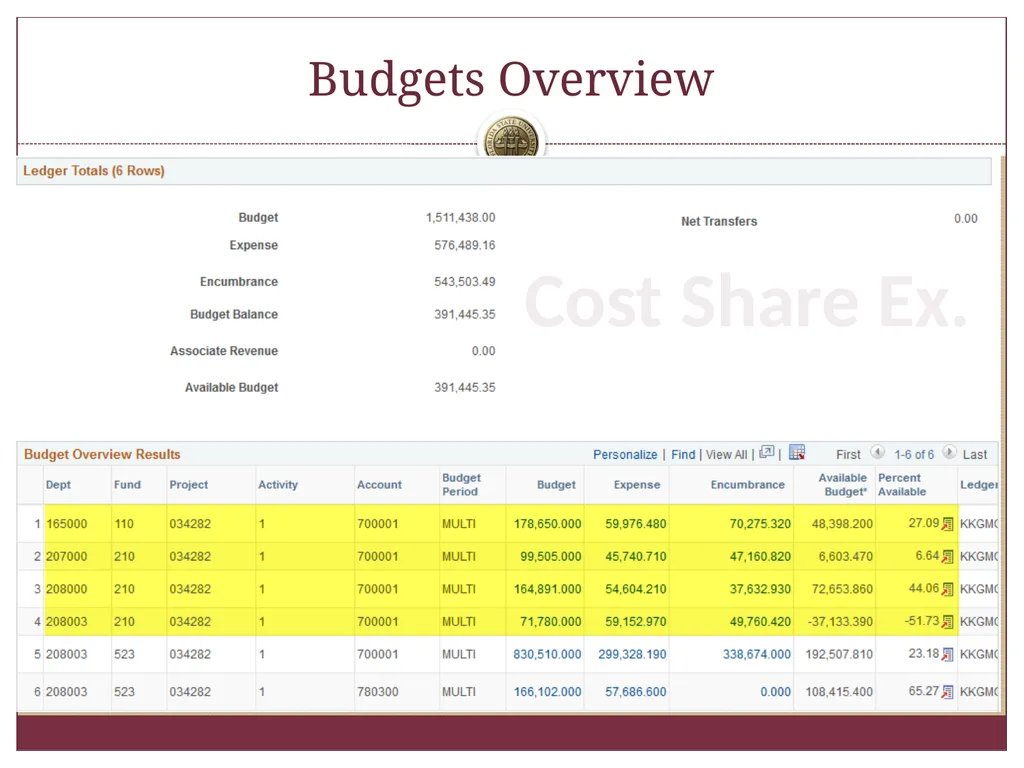Sort by the Account column header
Viewport: 1024px width, 768px height.
tap(379, 485)
